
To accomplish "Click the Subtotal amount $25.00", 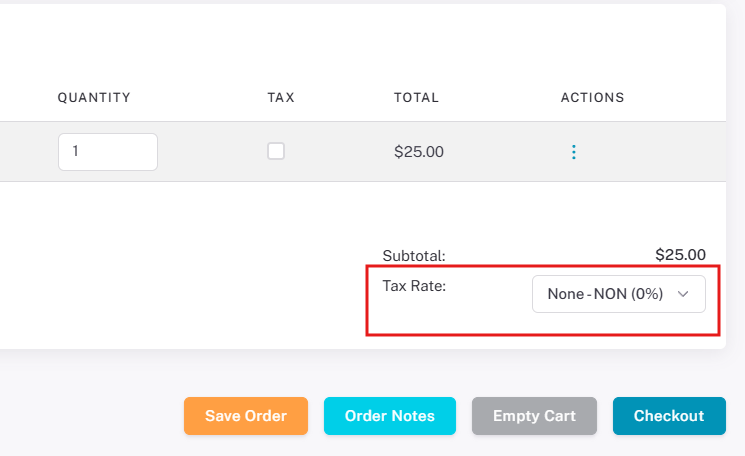I will click(680, 255).
